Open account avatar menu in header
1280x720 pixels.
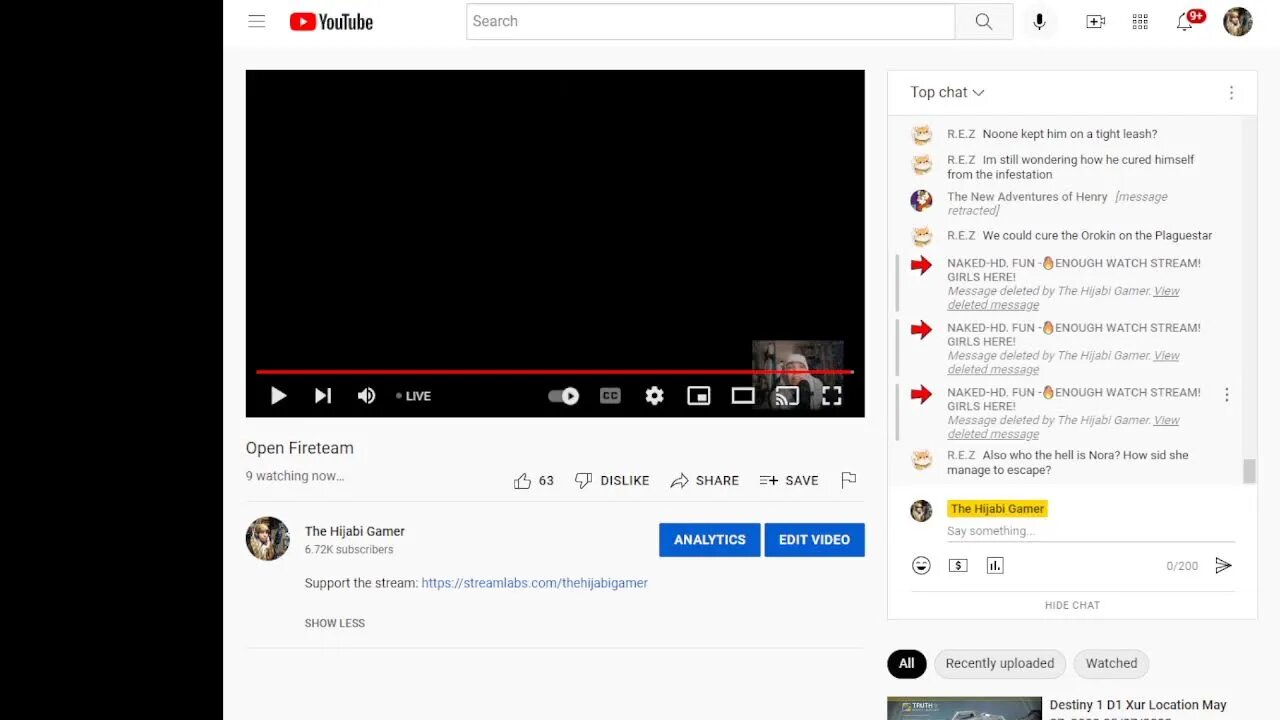(x=1237, y=21)
